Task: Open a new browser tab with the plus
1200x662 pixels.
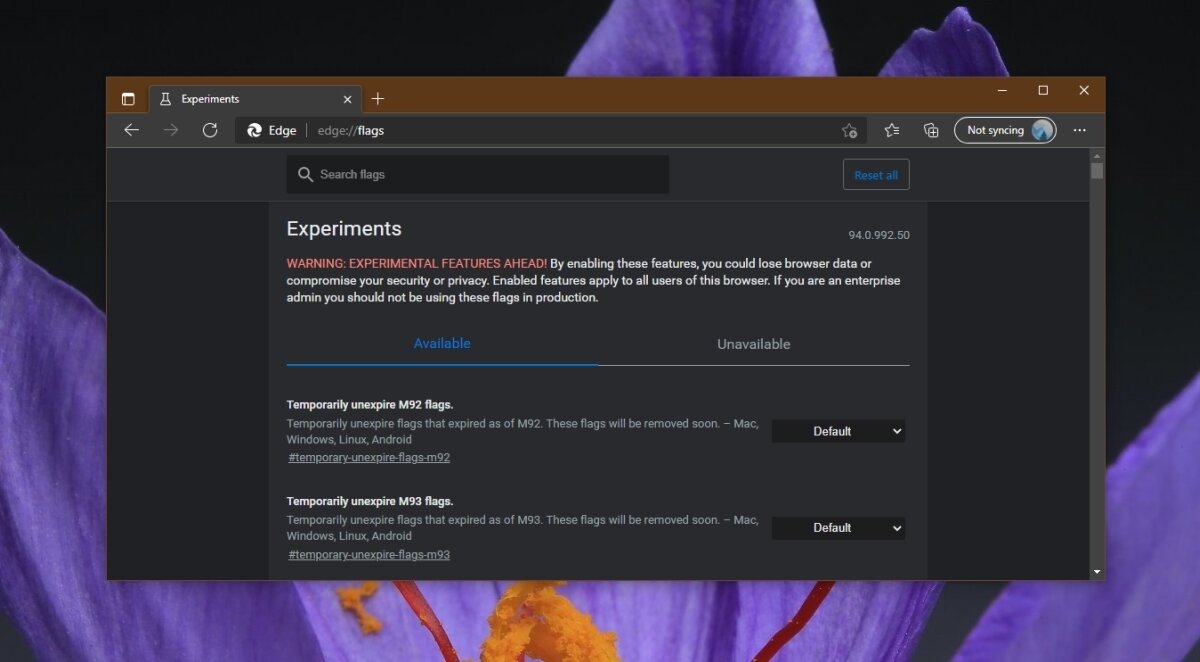Action: (378, 98)
